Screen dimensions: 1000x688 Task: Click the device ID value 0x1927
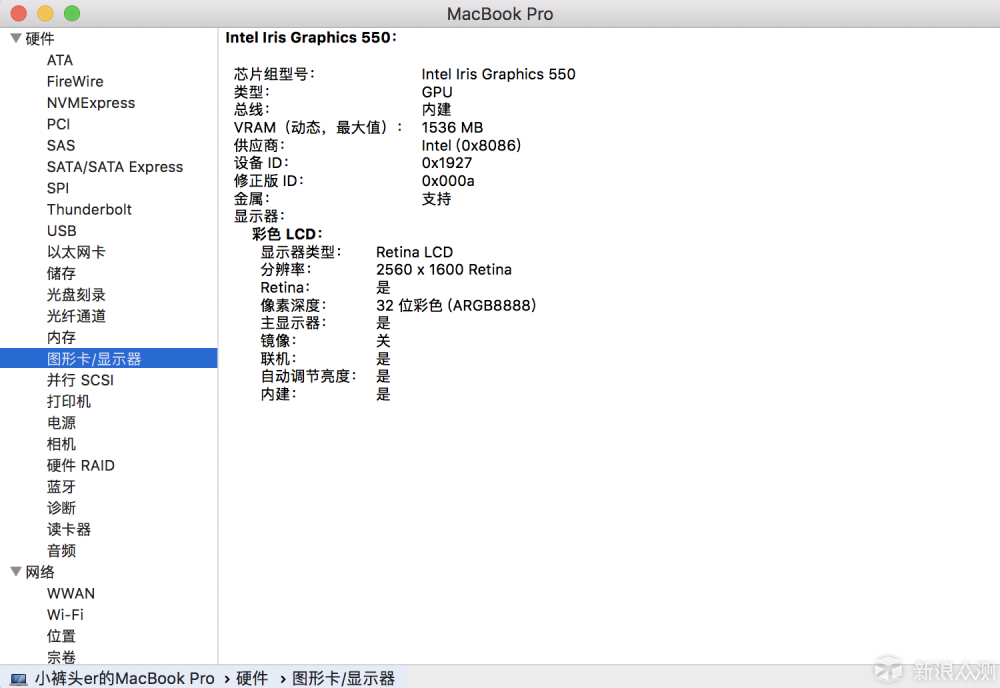446,163
